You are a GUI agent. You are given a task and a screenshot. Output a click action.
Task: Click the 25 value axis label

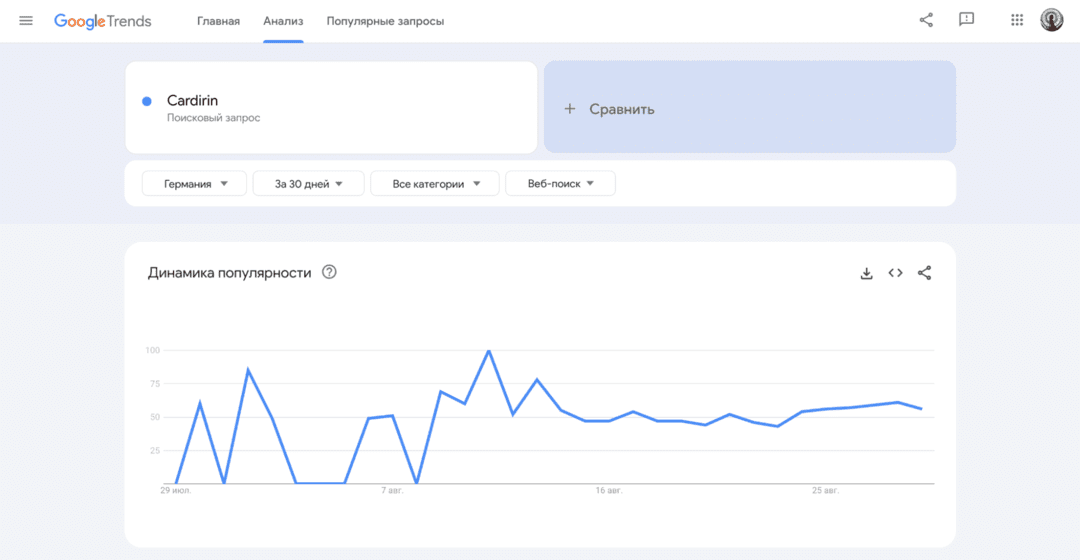coord(155,450)
